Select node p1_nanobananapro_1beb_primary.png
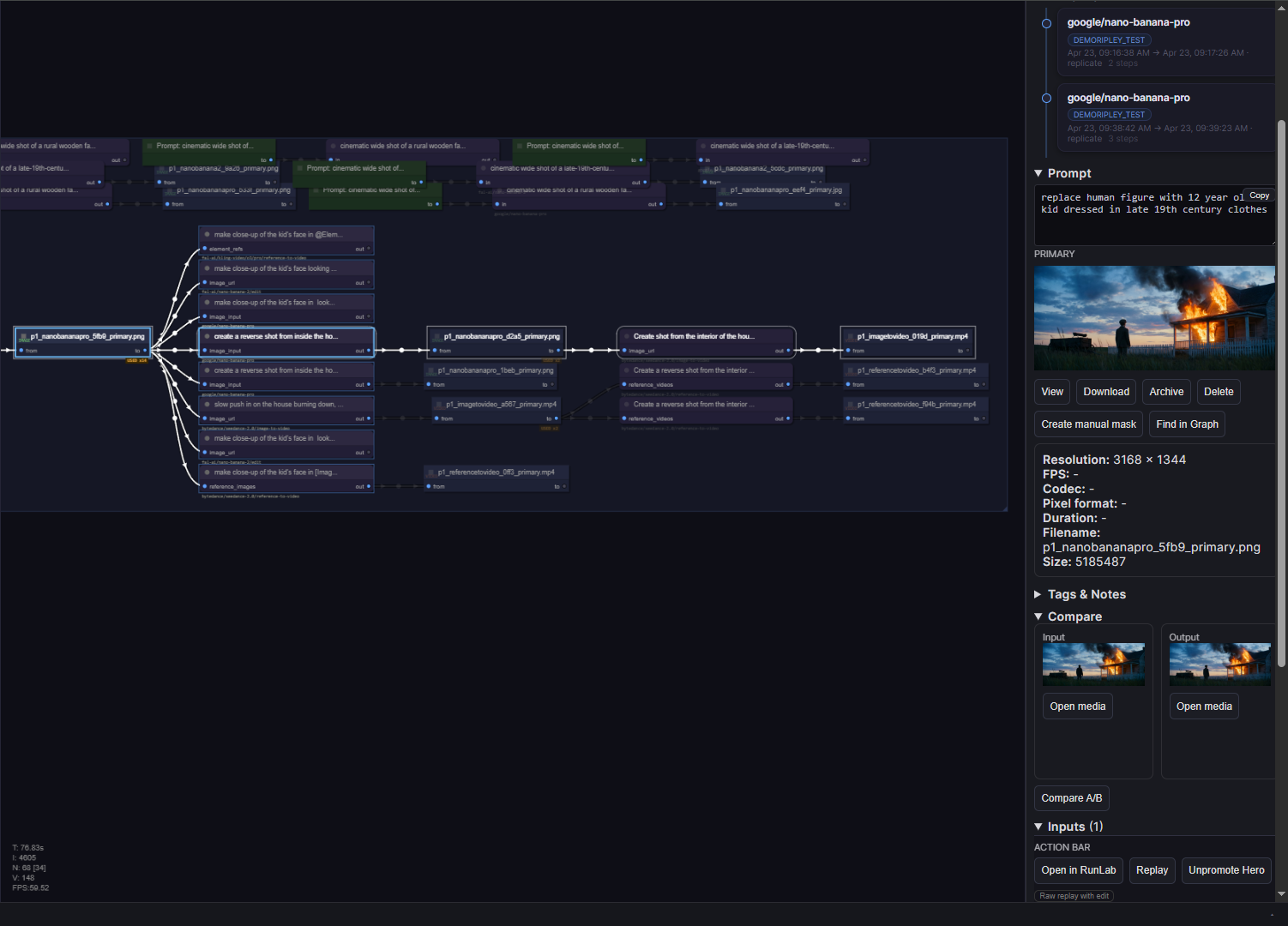Viewport: 1288px width, 926px height. point(491,376)
